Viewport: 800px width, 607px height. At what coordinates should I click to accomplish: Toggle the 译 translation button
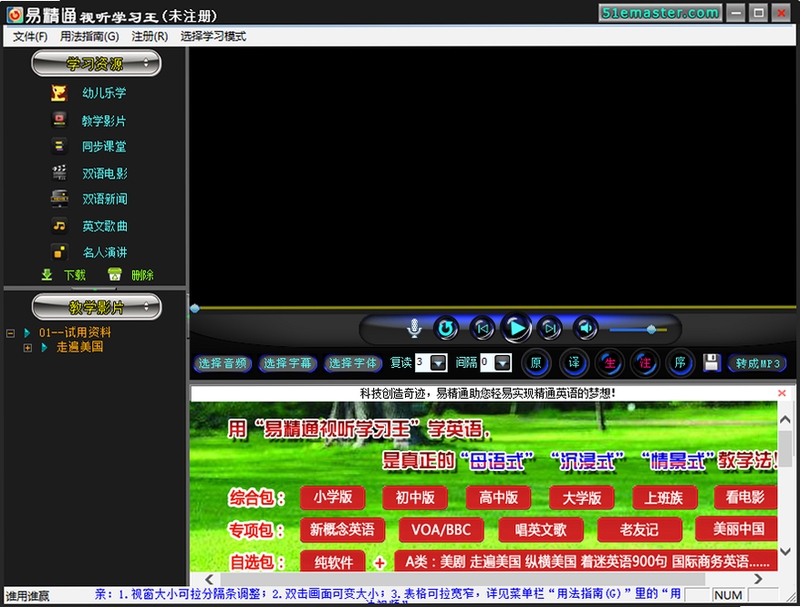[574, 363]
